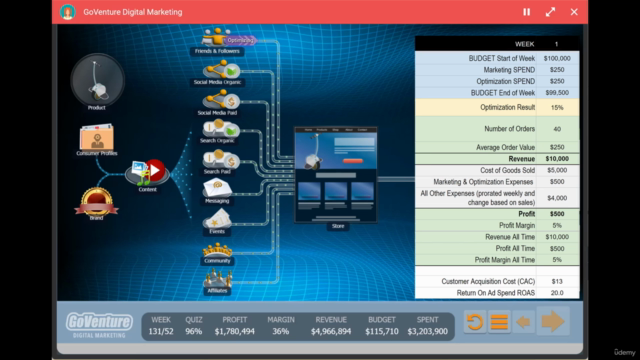Open the Affiliates icon
The width and height of the screenshot is (640, 360).
(x=217, y=278)
